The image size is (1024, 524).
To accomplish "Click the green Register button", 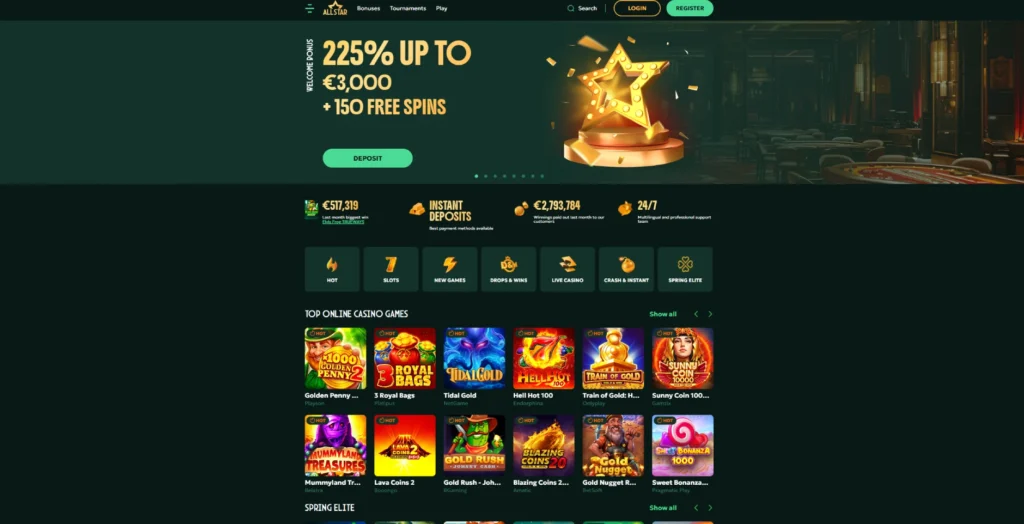I will pyautogui.click(x=690, y=8).
